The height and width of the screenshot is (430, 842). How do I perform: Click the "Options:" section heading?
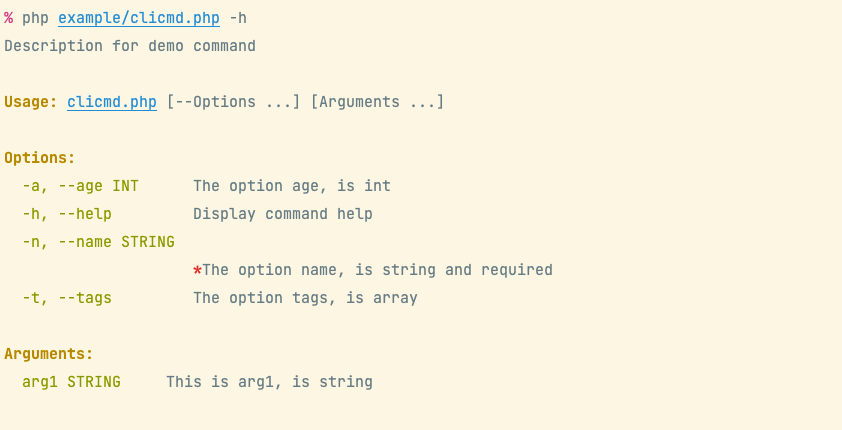(40, 158)
